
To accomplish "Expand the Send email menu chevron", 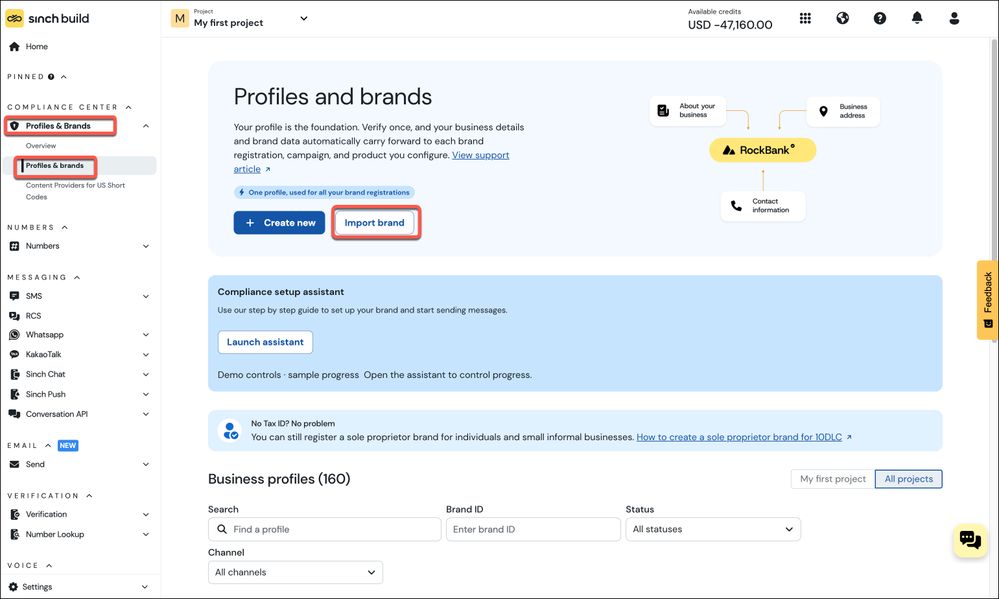I will (x=146, y=465).
